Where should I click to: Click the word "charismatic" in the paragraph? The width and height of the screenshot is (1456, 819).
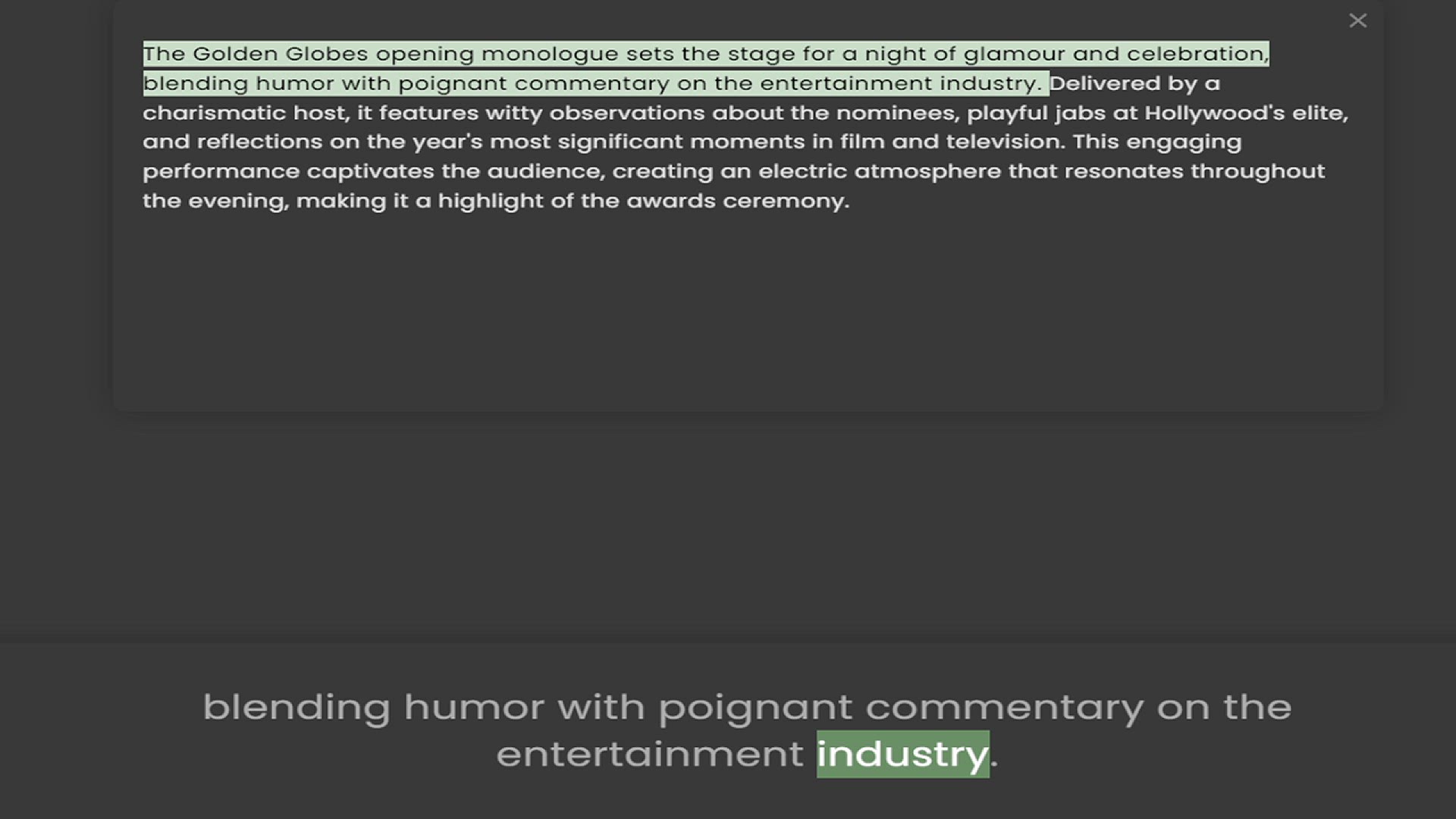(x=214, y=113)
